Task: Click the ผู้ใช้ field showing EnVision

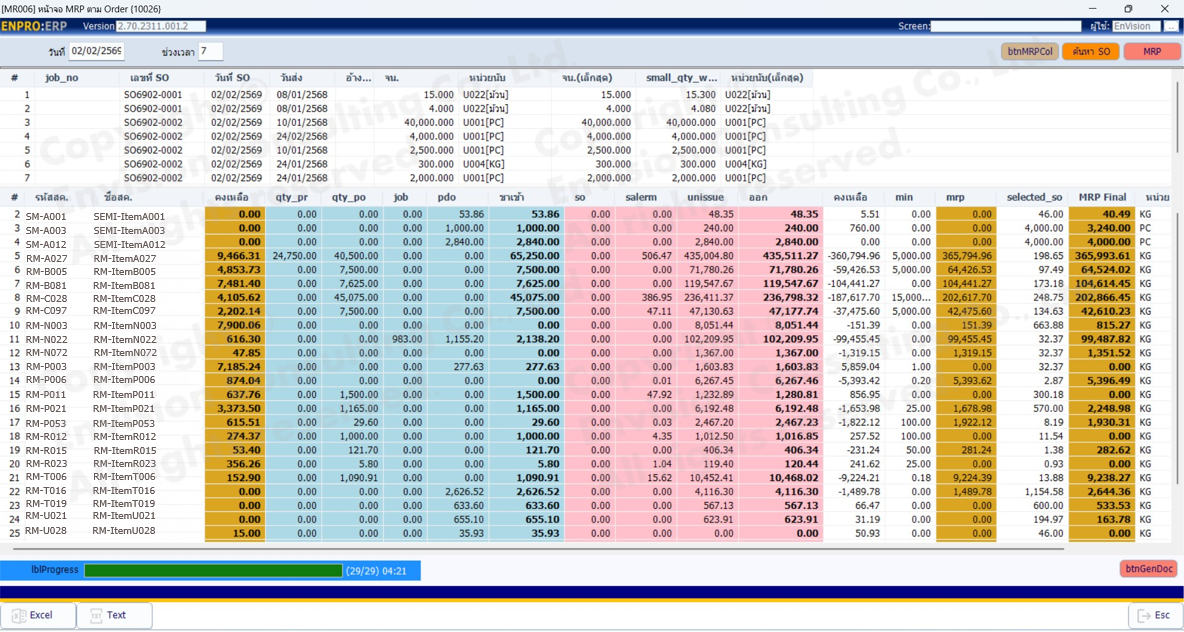Action: pyautogui.click(x=1136, y=26)
